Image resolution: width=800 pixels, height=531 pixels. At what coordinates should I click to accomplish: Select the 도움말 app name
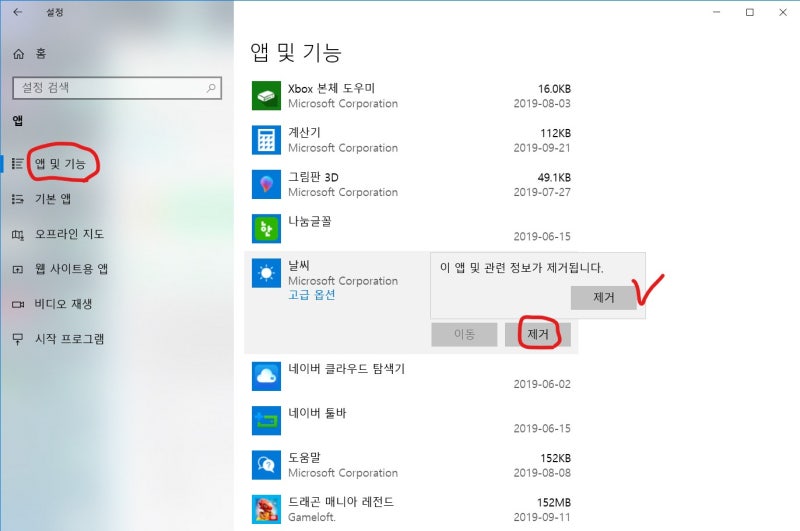point(305,458)
